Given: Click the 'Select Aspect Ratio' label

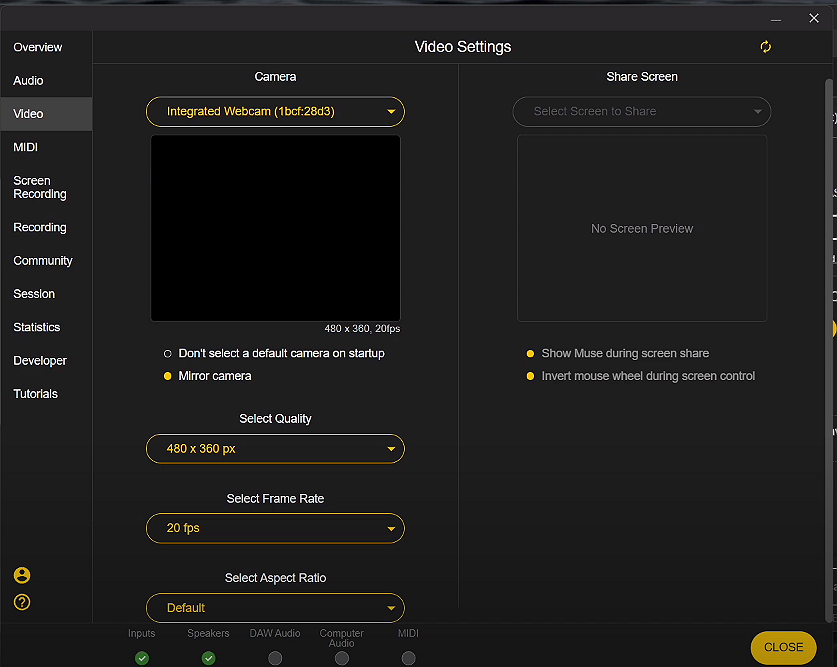Looking at the screenshot, I should 275,578.
